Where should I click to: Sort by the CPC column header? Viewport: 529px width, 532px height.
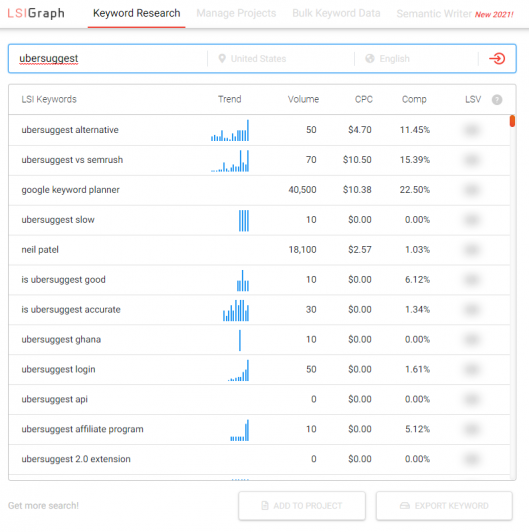coord(364,99)
